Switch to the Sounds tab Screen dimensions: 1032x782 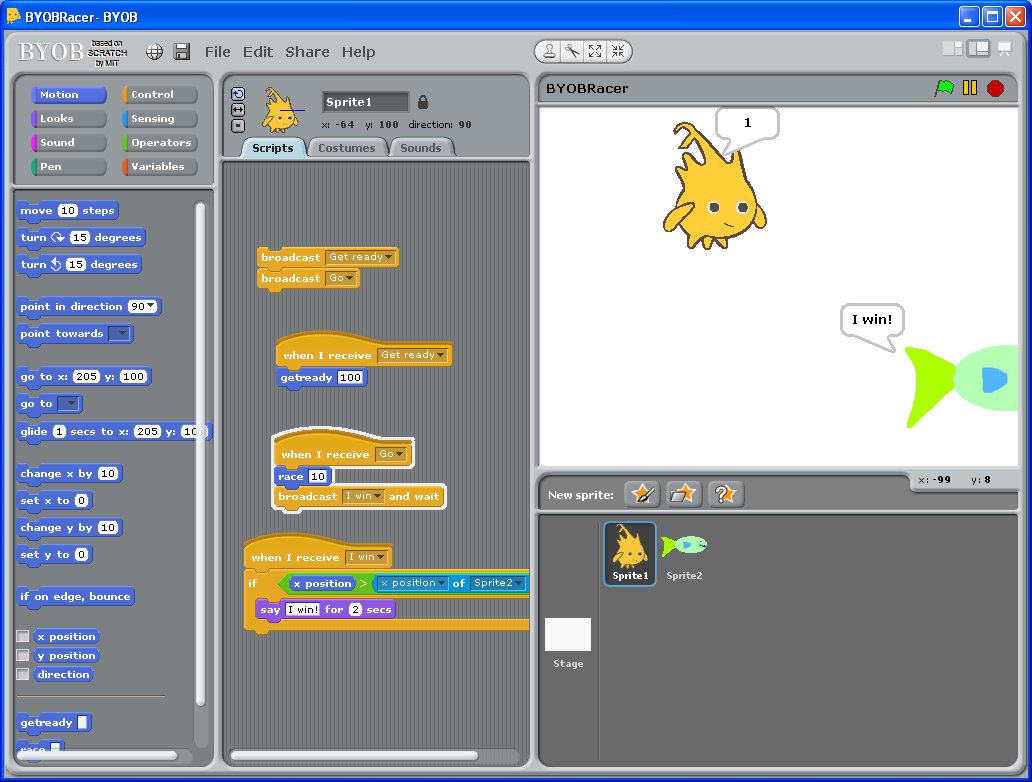[421, 148]
